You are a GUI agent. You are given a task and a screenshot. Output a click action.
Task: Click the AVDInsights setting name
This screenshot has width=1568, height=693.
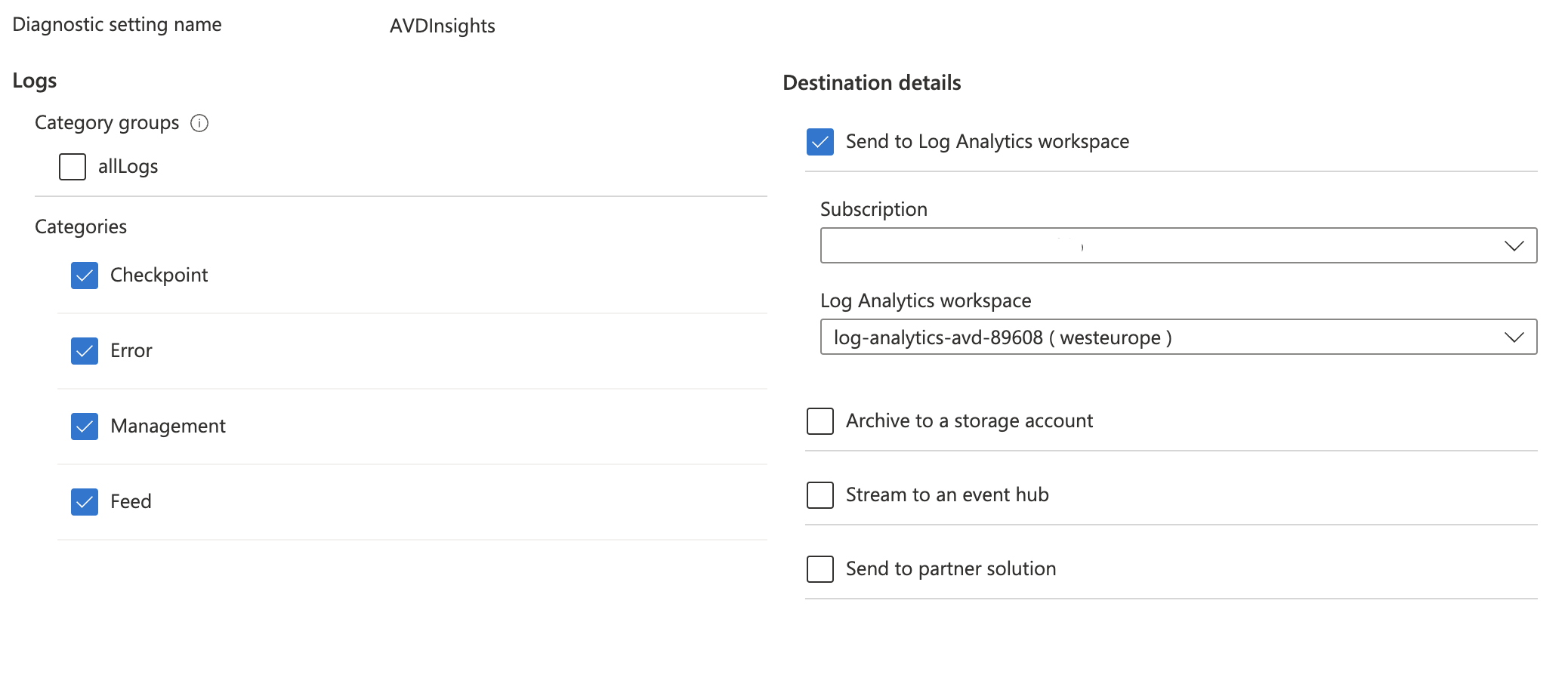[442, 25]
